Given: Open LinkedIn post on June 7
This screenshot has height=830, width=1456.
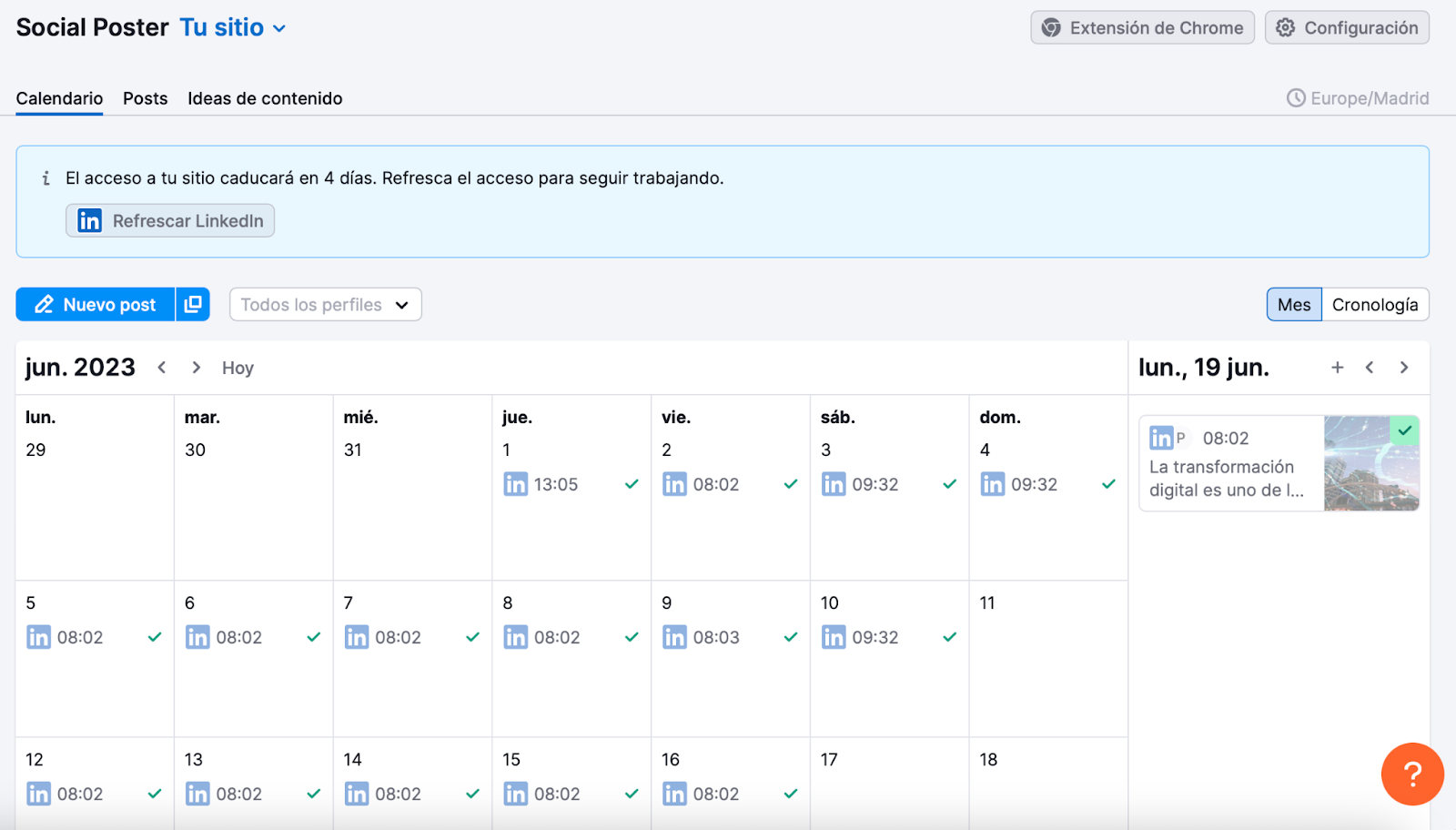Looking at the screenshot, I should (412, 637).
